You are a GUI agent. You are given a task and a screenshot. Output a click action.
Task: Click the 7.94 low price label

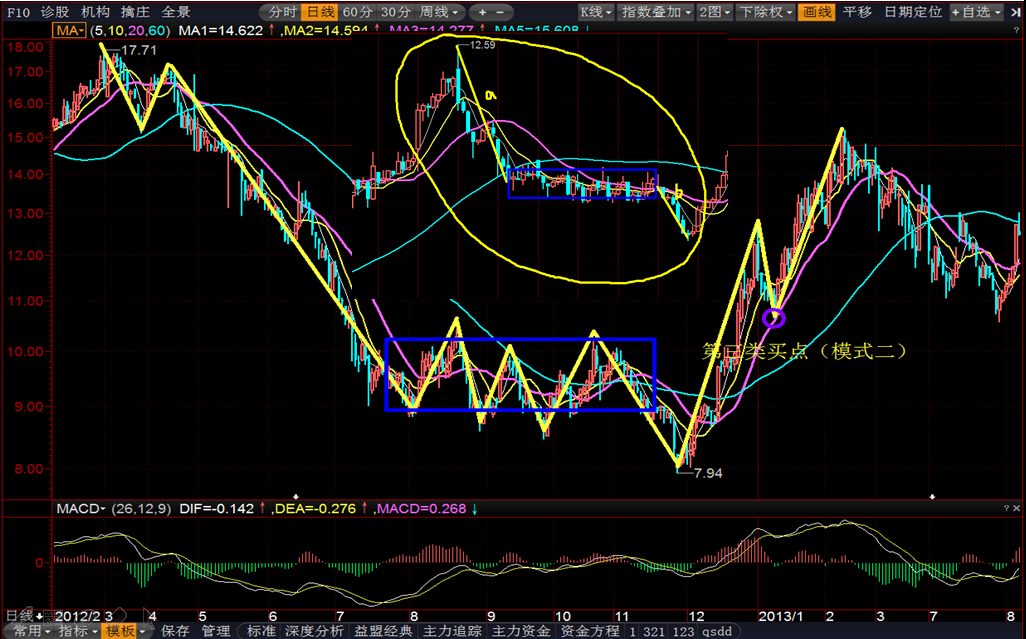(707, 473)
